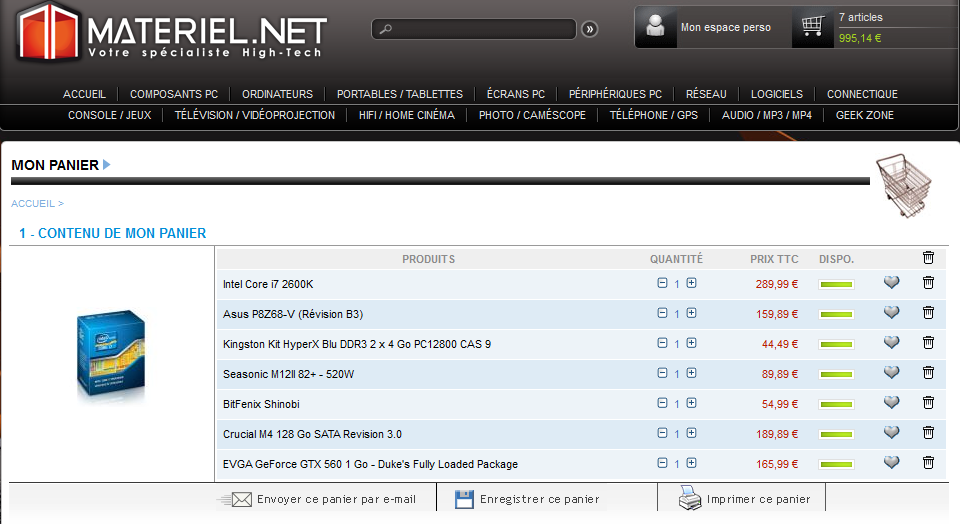Viewport: 960px width, 524px height.
Task: Increase quantity of Intel Core i7 2600K
Action: 691,283
